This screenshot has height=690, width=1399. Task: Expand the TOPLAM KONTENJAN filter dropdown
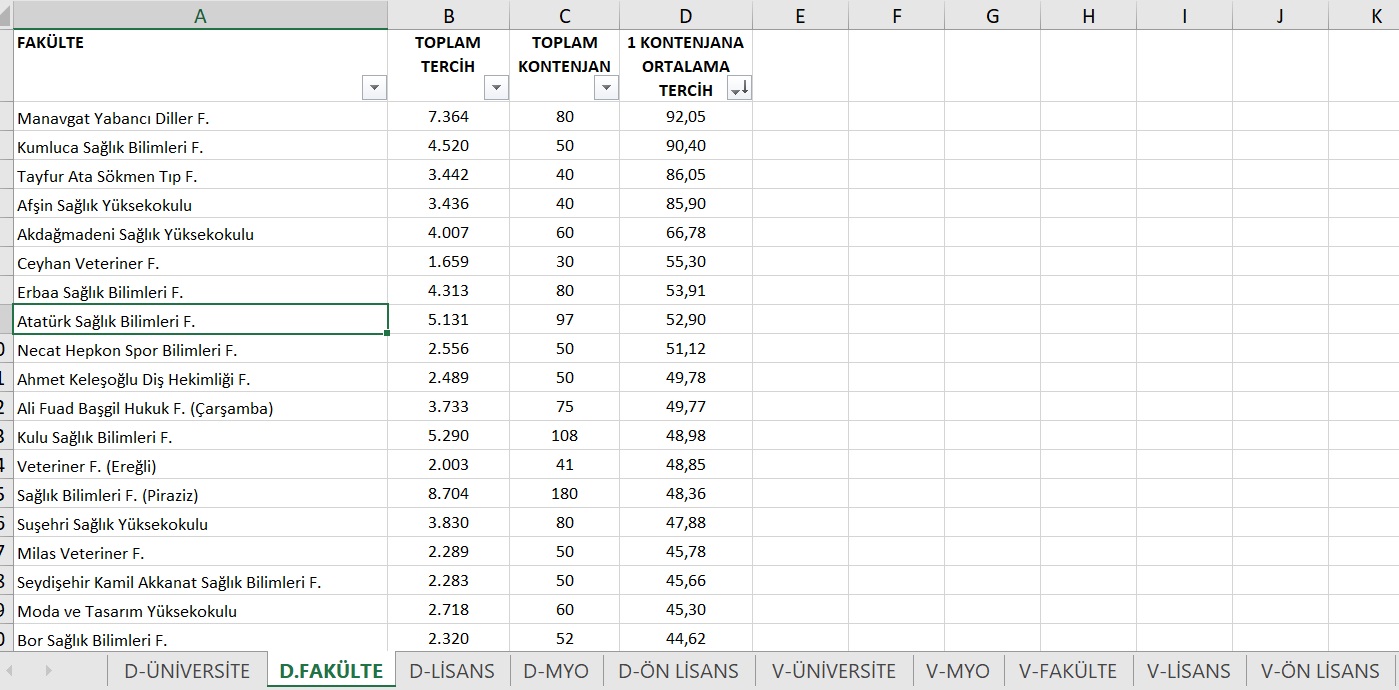(606, 88)
